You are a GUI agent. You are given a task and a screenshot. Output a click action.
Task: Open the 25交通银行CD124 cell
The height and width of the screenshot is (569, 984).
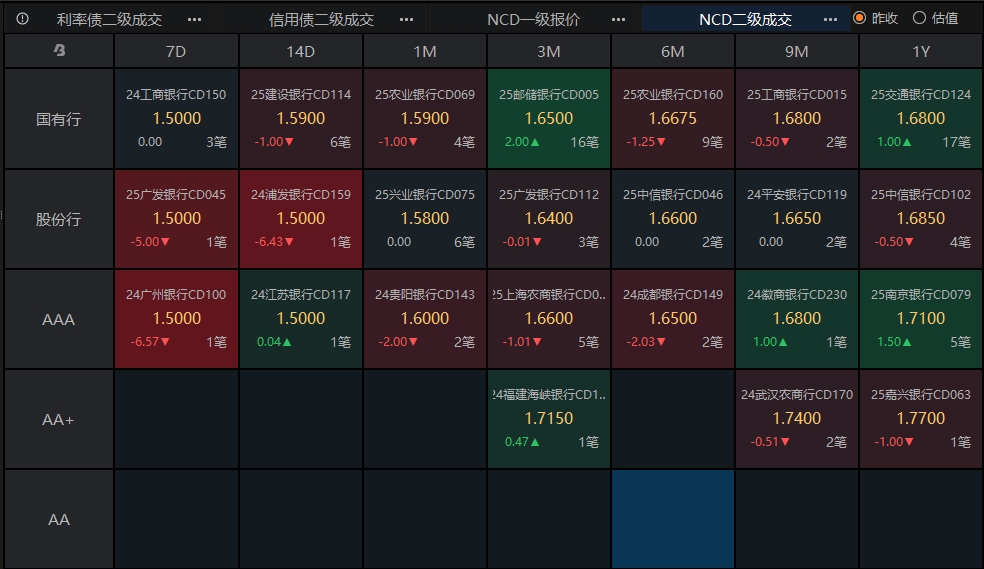point(921,119)
